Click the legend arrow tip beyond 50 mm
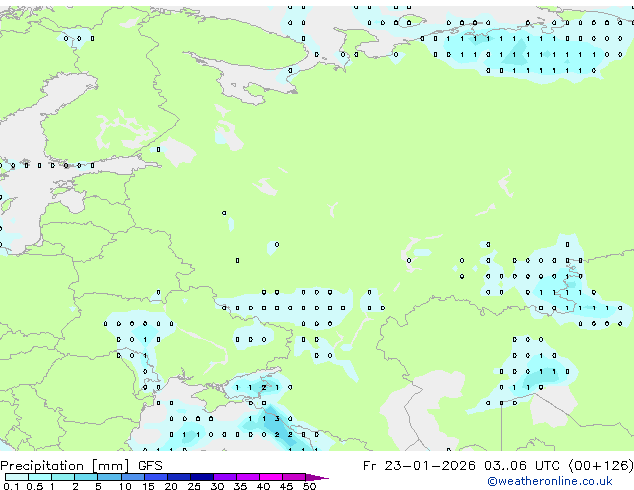 click(317, 477)
